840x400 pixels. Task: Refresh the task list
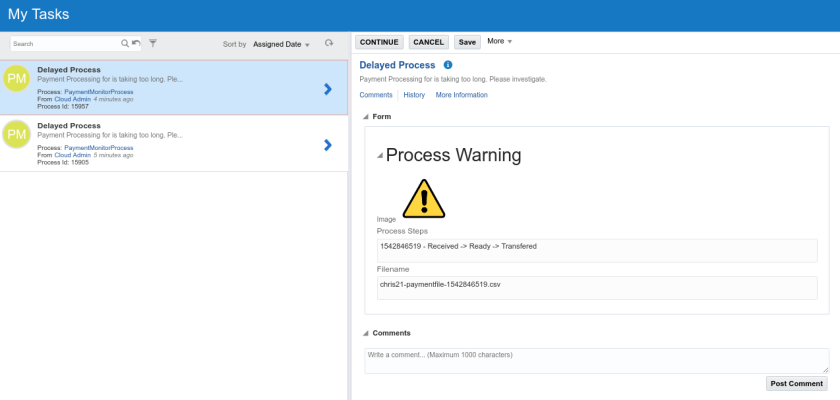point(329,44)
